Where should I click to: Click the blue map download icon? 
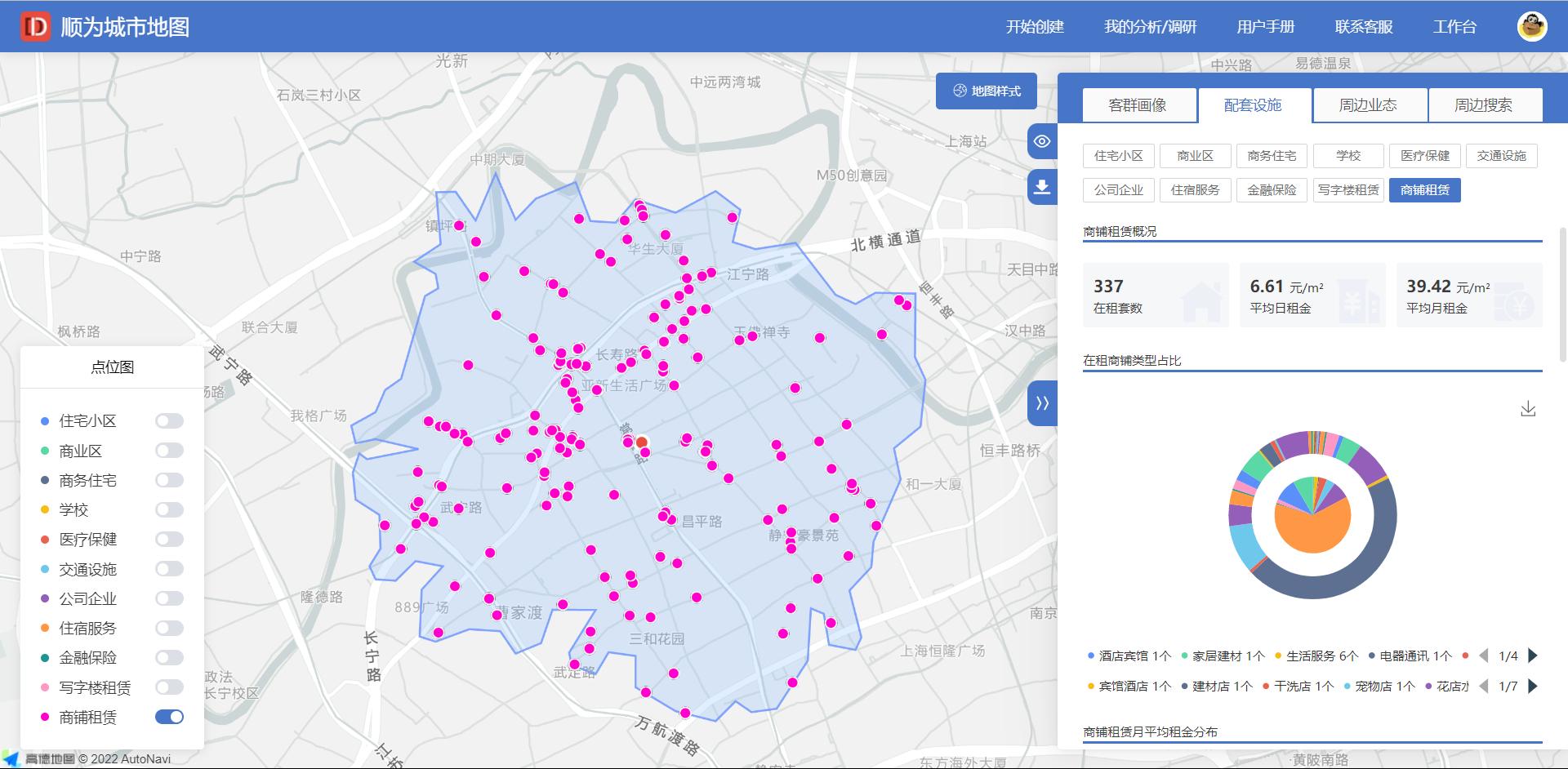click(1041, 187)
